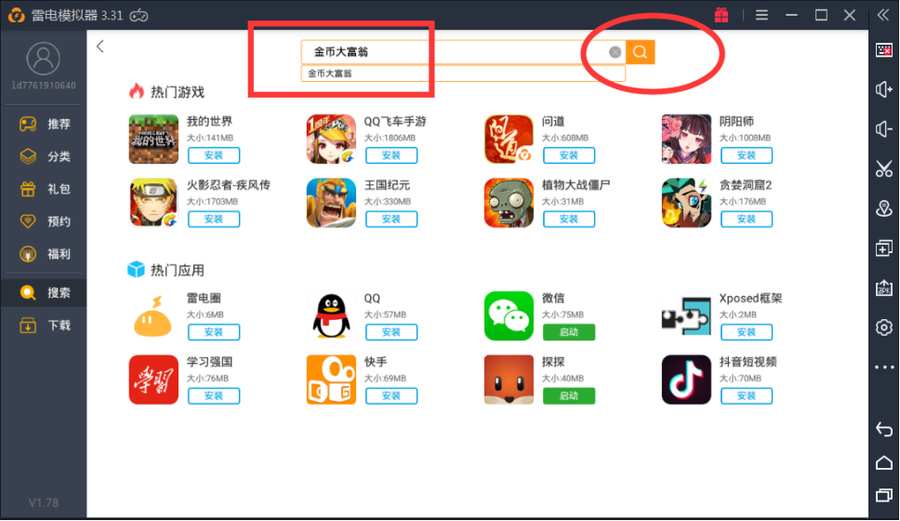The height and width of the screenshot is (521, 900).
Task: Open the scissors screenshot tool
Action: (884, 169)
